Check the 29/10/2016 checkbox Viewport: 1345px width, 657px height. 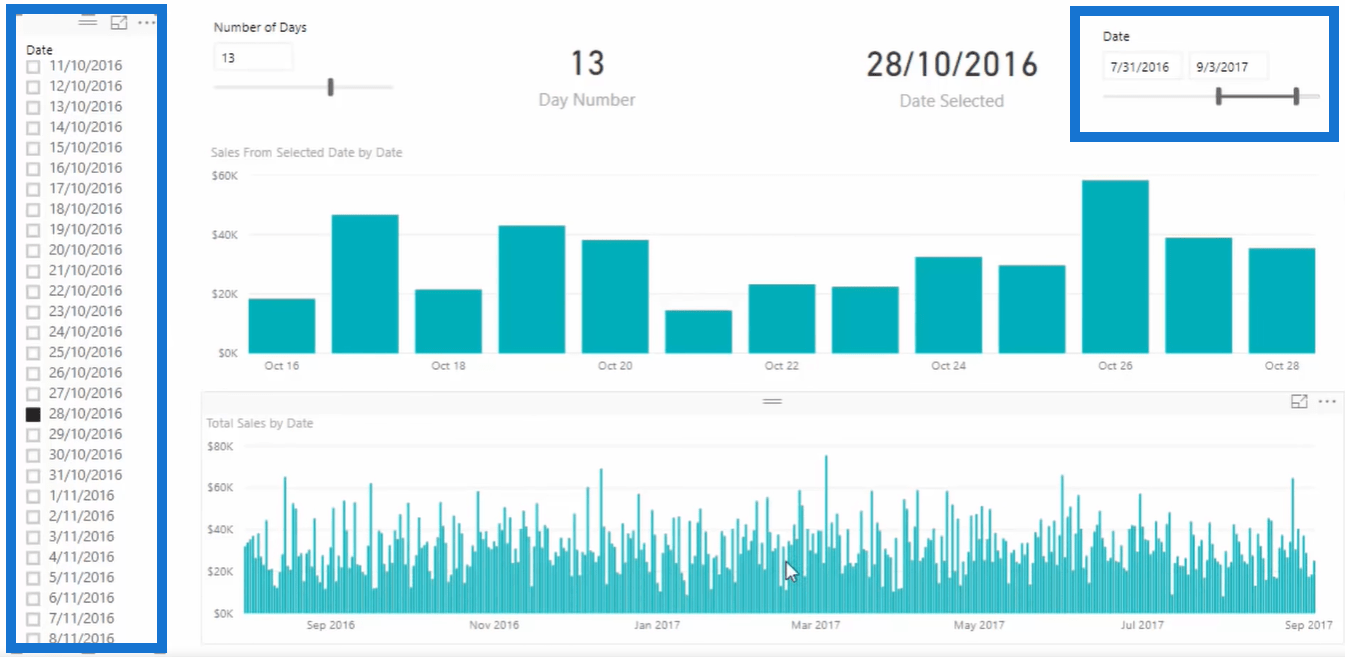click(33, 435)
